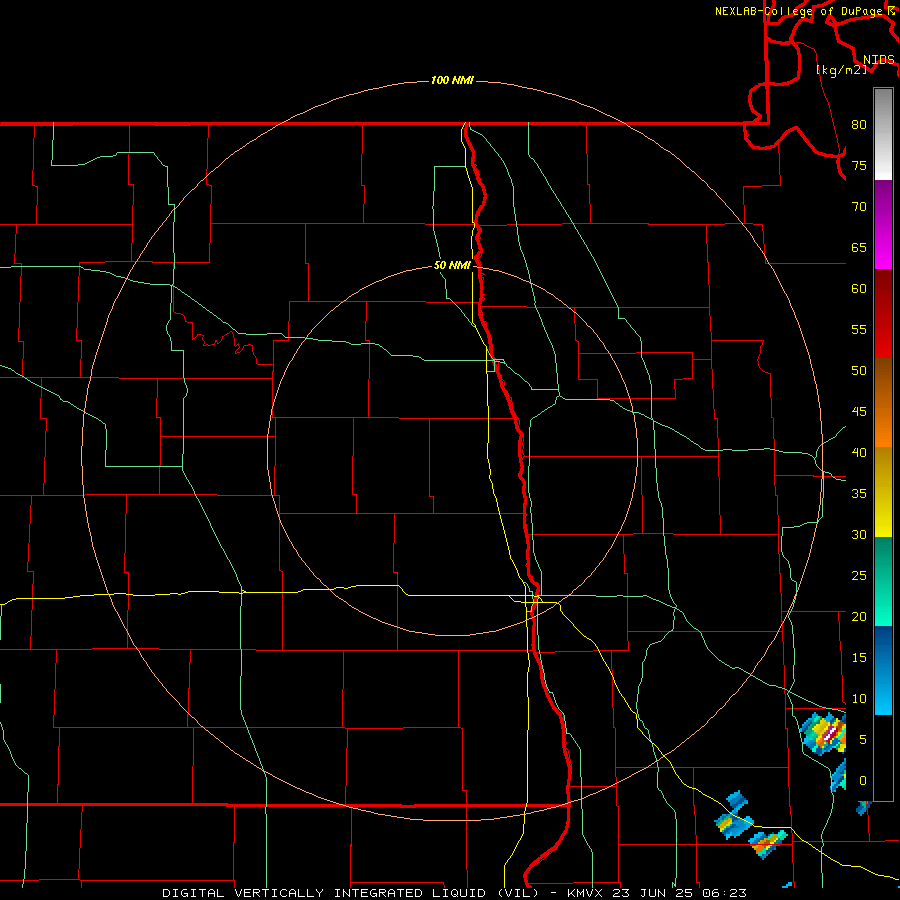The image size is (900, 900).
Task: Click the storm cell with the magenta core
Action: click(825, 732)
